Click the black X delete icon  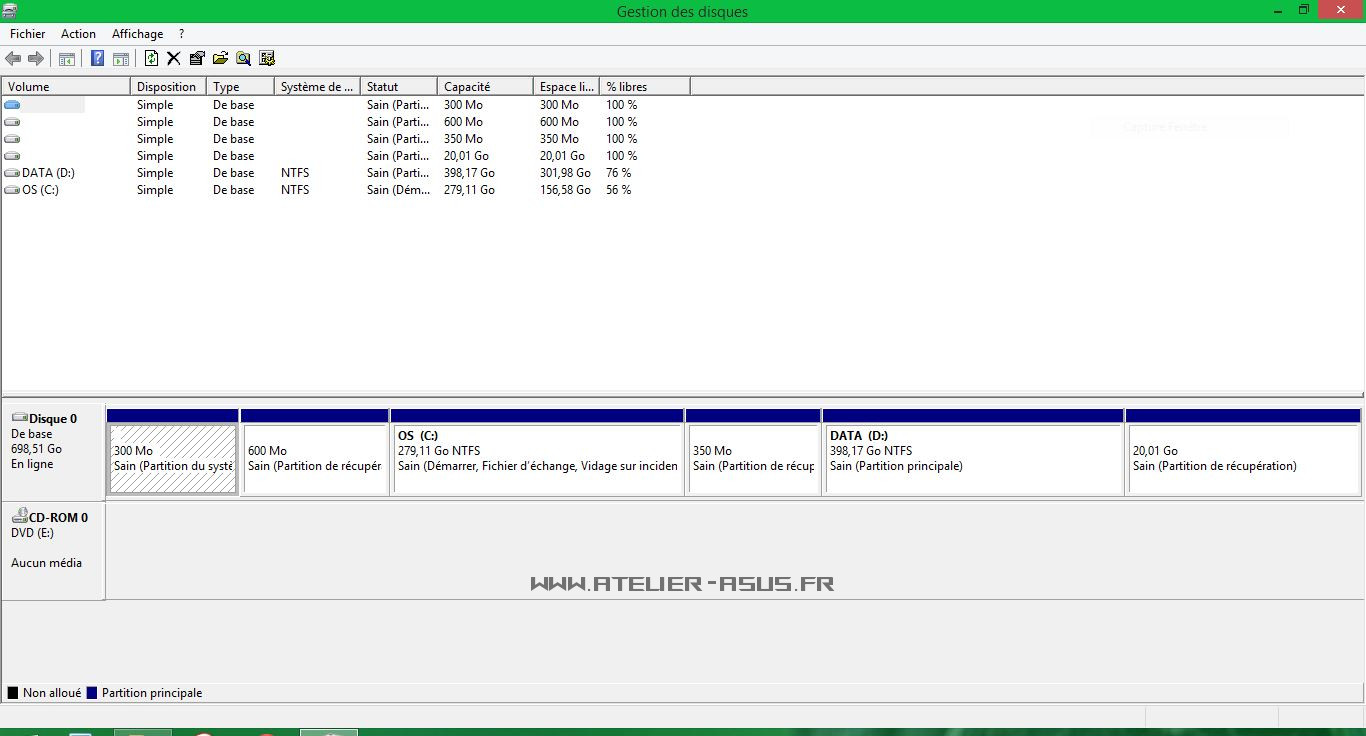coord(173,59)
